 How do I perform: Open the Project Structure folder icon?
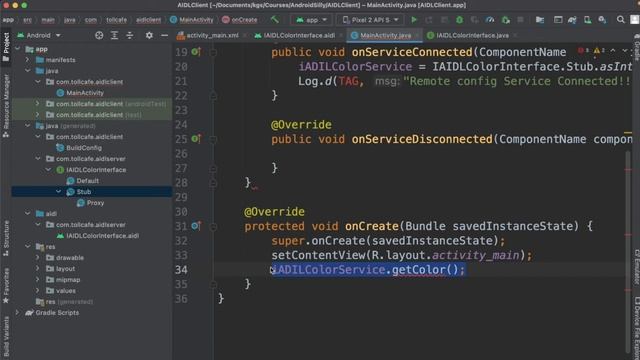(540, 20)
